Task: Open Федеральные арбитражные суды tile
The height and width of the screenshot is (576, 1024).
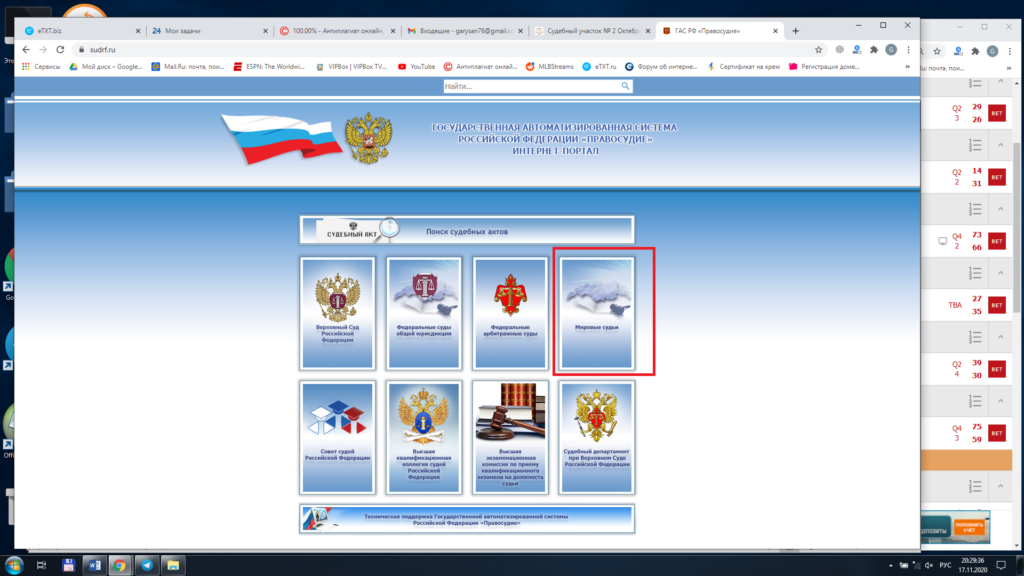Action: click(x=510, y=313)
